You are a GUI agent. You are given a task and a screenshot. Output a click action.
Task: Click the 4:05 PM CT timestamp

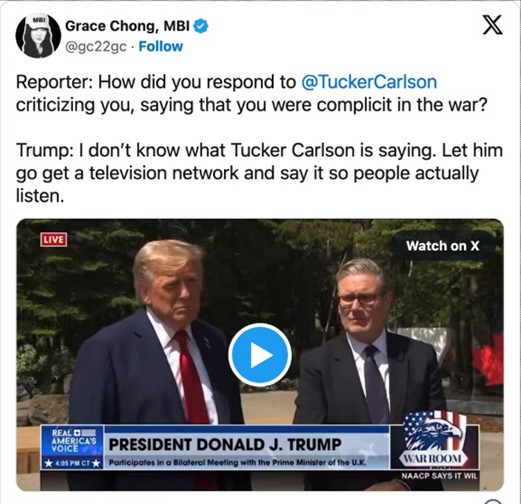coord(72,463)
